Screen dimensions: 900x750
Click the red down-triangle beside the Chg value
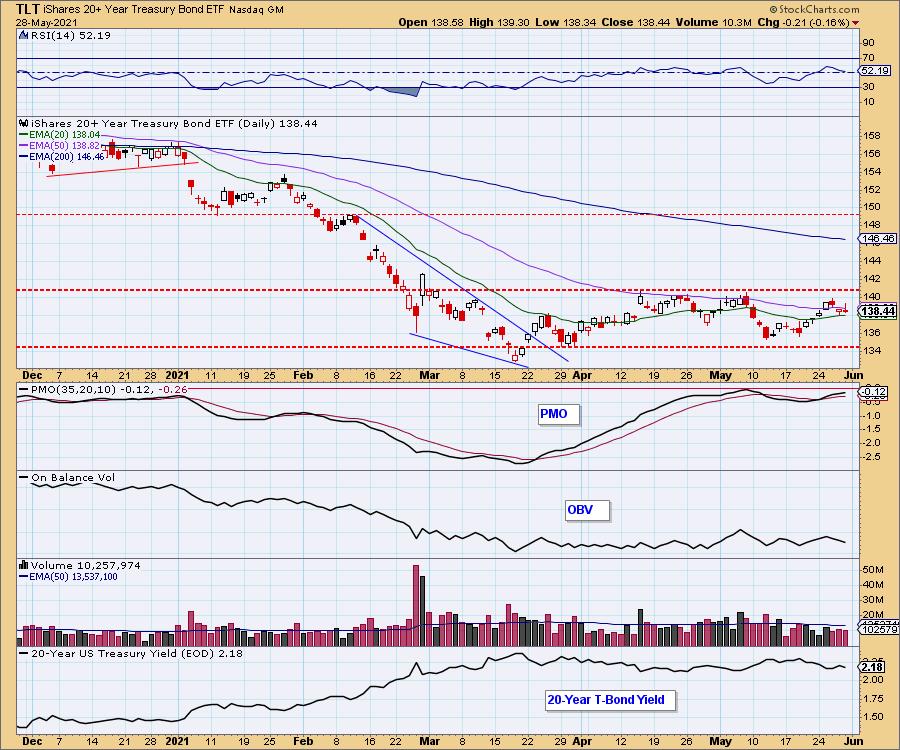855,23
